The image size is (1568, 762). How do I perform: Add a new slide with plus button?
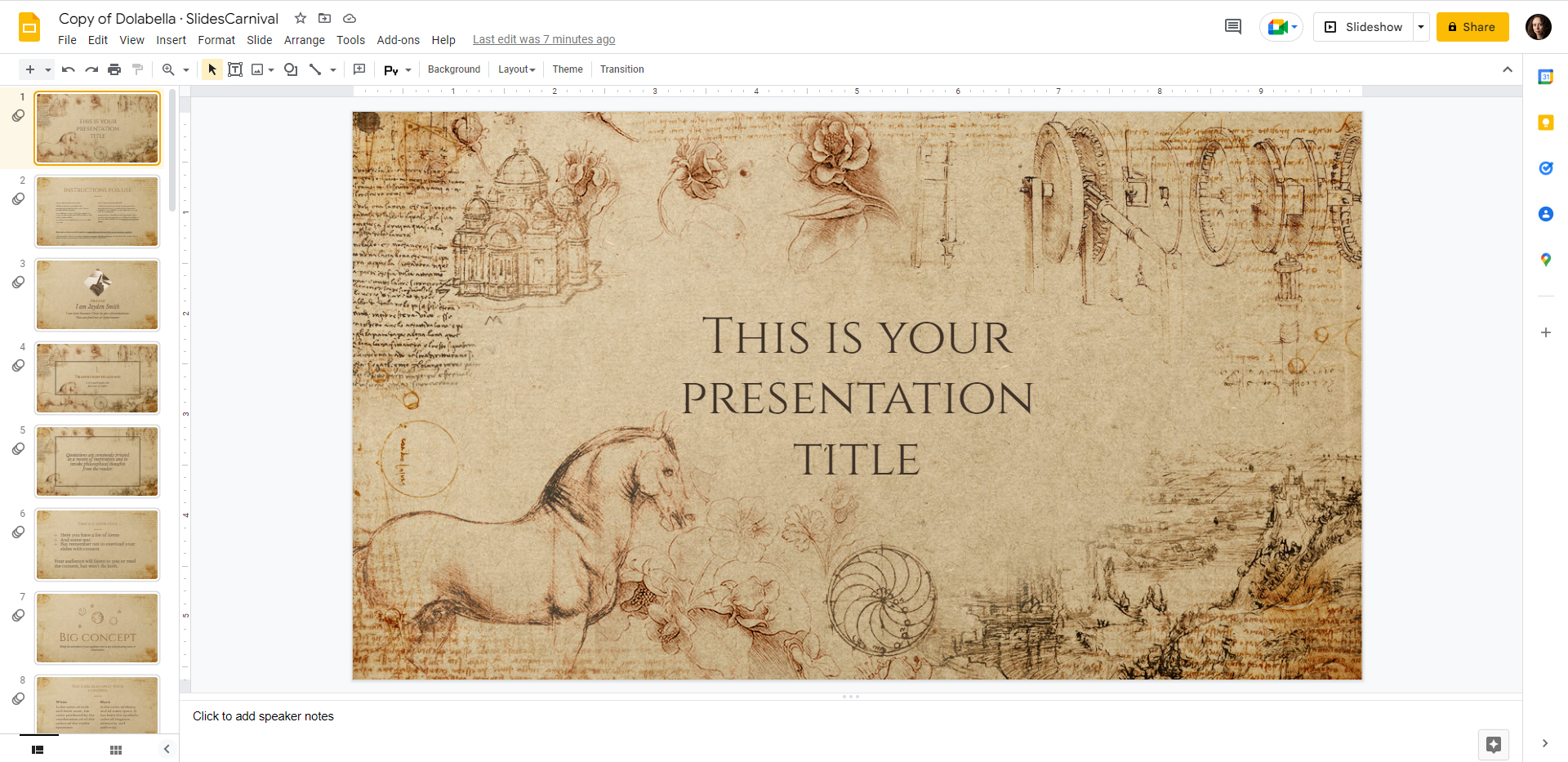(x=30, y=69)
